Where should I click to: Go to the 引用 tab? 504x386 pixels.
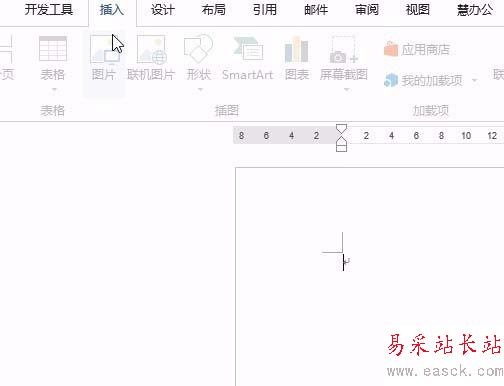click(265, 10)
